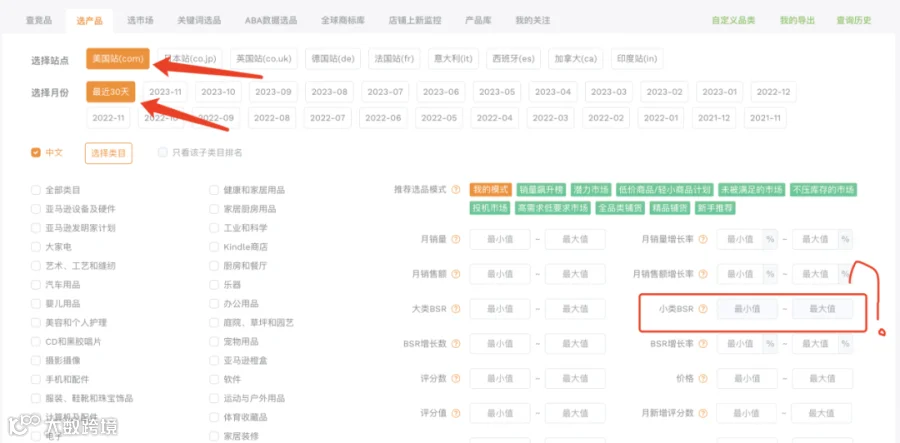This screenshot has height=443, width=900.
Task: Select month 2022-05
Action: (x=439, y=118)
